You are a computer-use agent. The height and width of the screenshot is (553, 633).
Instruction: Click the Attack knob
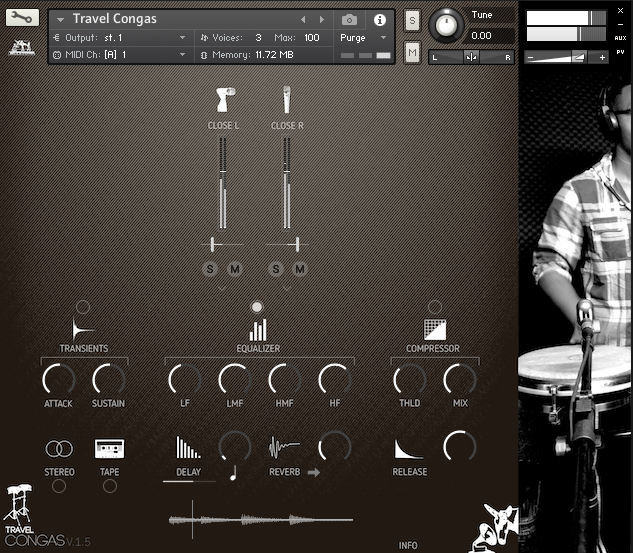pyautogui.click(x=59, y=379)
